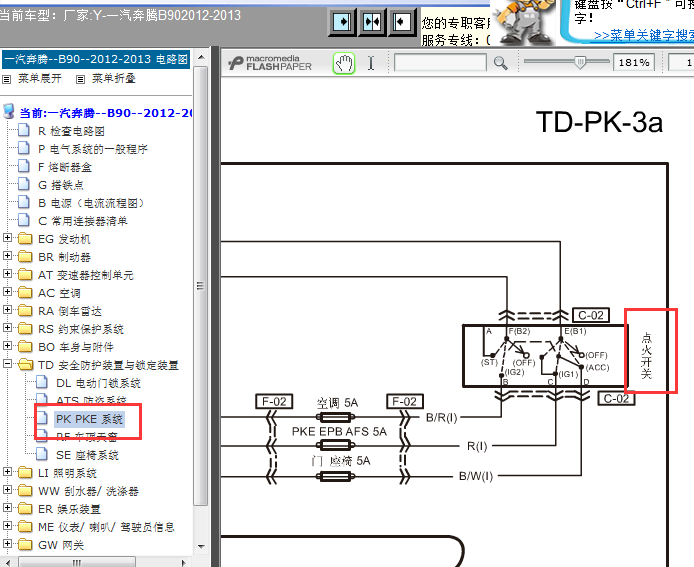The width and height of the screenshot is (694, 567).
Task: Expand the BR 制动器 tree node
Action: 7,256
